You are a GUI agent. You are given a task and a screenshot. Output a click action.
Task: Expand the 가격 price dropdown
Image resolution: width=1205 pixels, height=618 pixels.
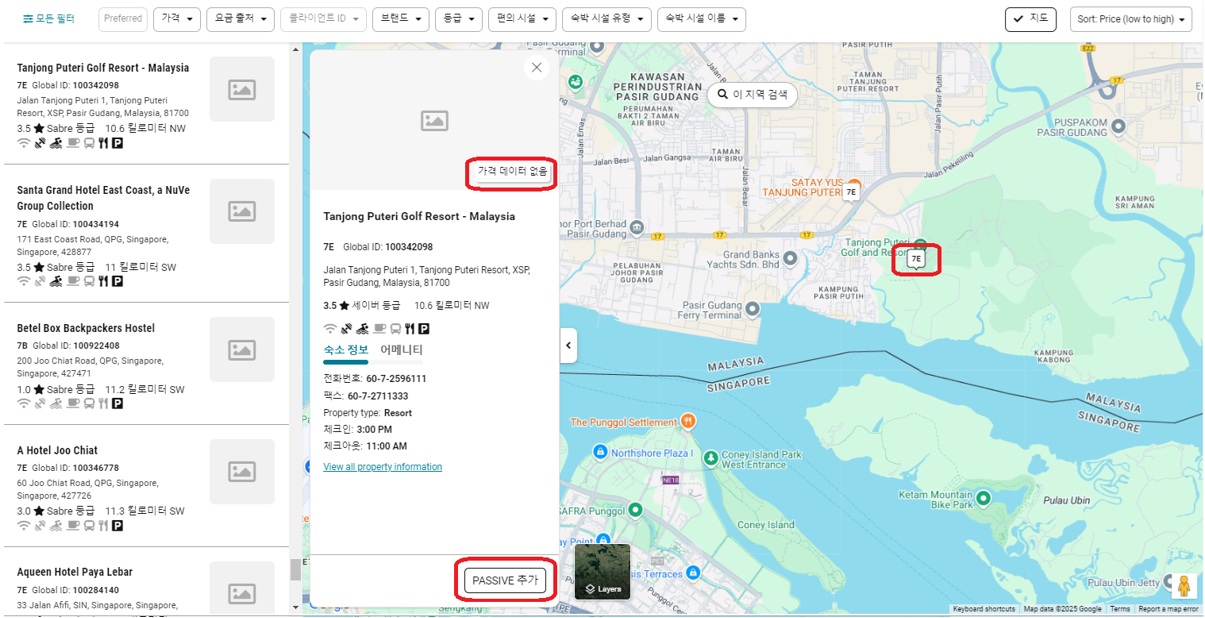[x=177, y=19]
